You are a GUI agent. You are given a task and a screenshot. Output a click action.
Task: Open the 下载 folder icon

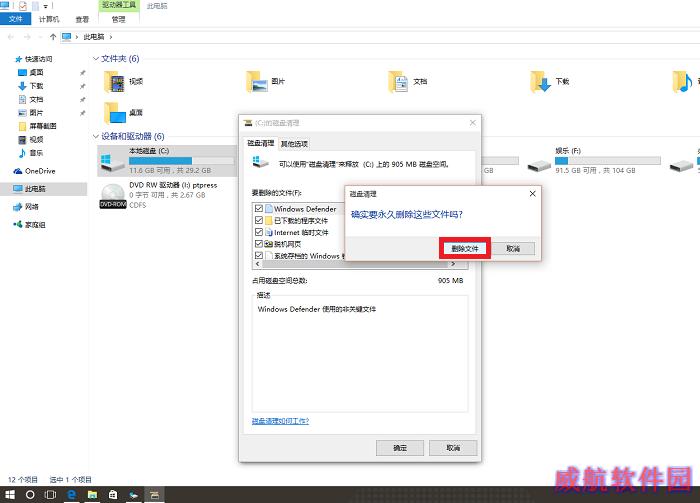point(541,82)
